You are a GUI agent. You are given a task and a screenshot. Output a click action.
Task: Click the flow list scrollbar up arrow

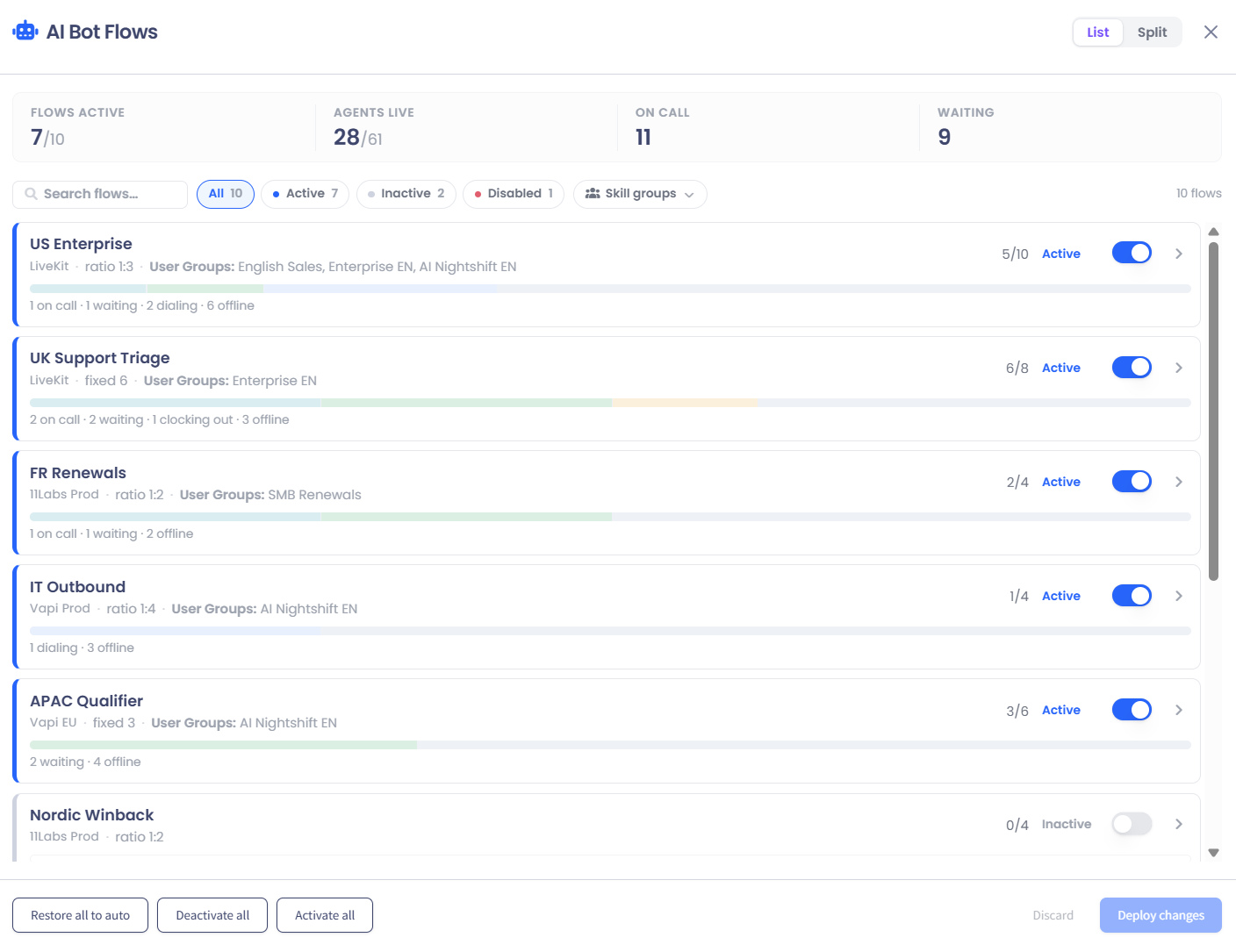(1213, 232)
